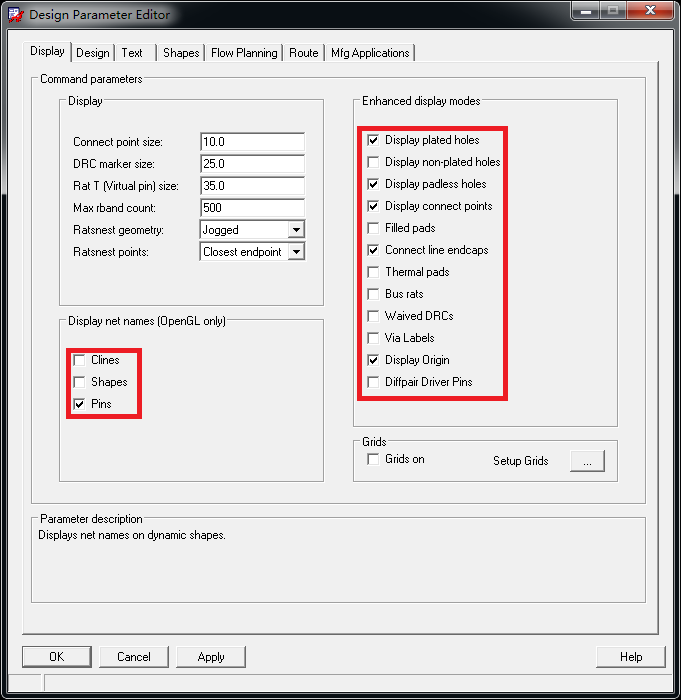This screenshot has width=681, height=700.
Task: Select the Route tab
Action: click(303, 53)
